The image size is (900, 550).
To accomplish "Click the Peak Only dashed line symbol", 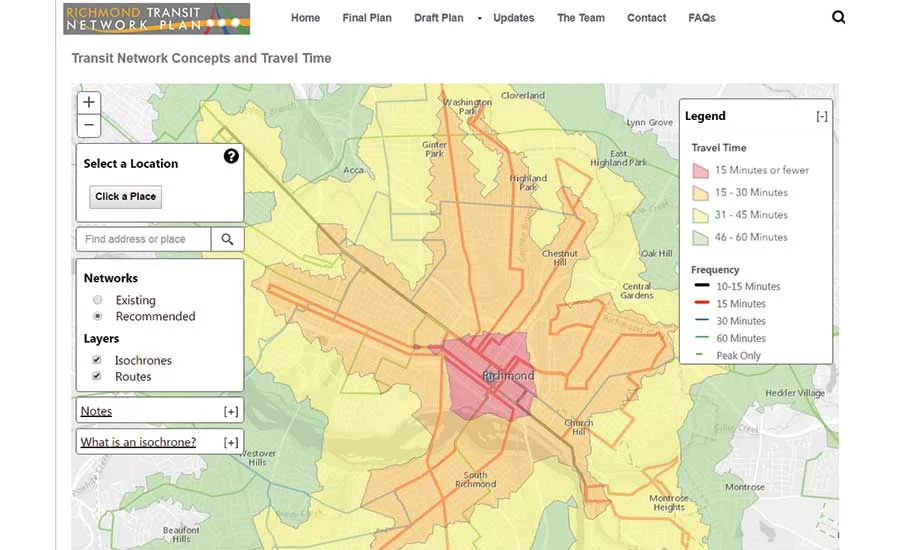I will coord(699,354).
